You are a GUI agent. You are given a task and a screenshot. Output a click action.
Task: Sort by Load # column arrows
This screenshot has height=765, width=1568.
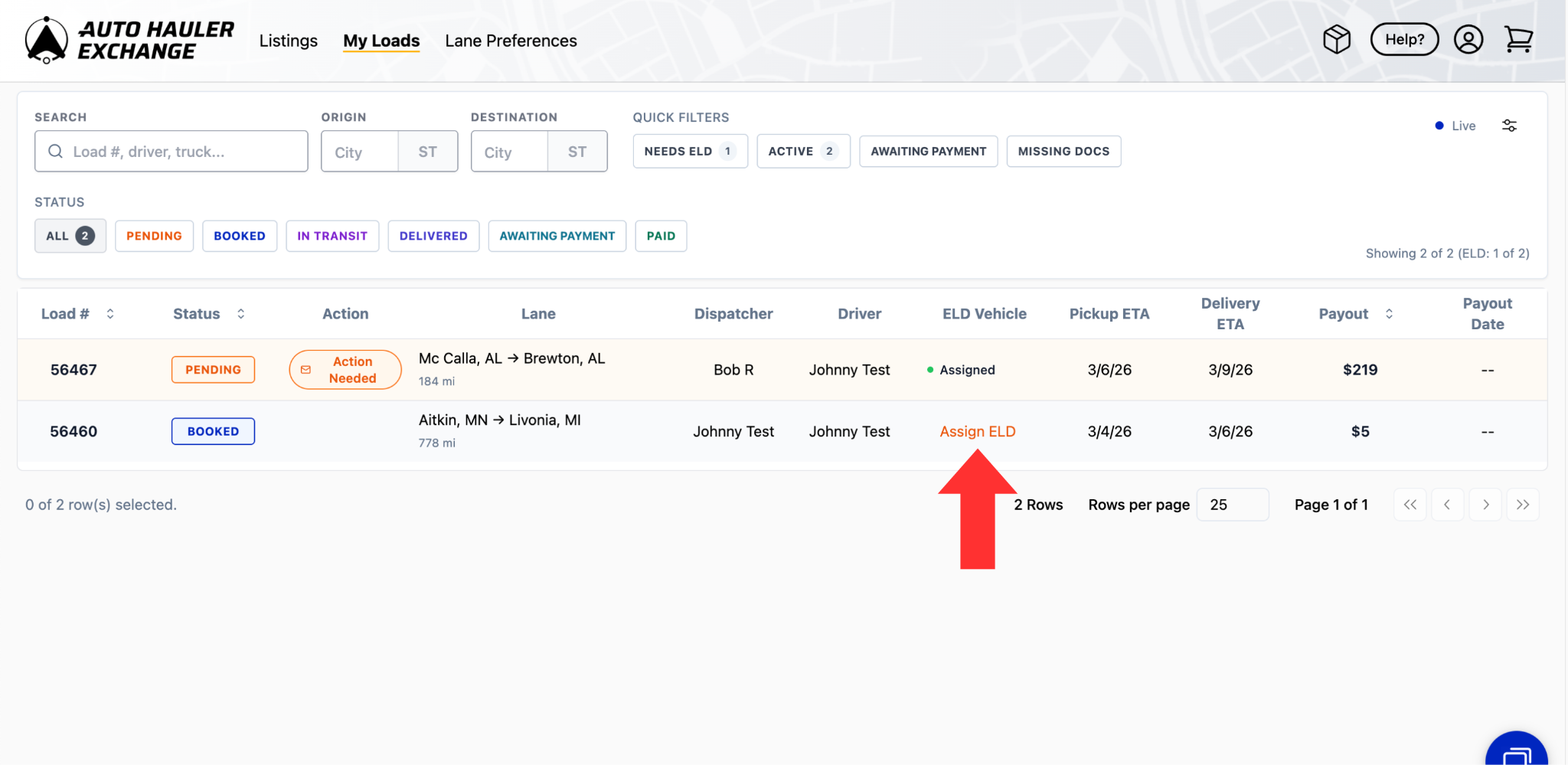[x=110, y=314]
